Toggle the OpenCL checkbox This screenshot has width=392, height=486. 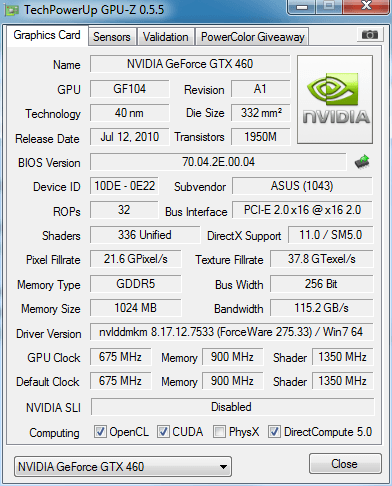coord(100,431)
